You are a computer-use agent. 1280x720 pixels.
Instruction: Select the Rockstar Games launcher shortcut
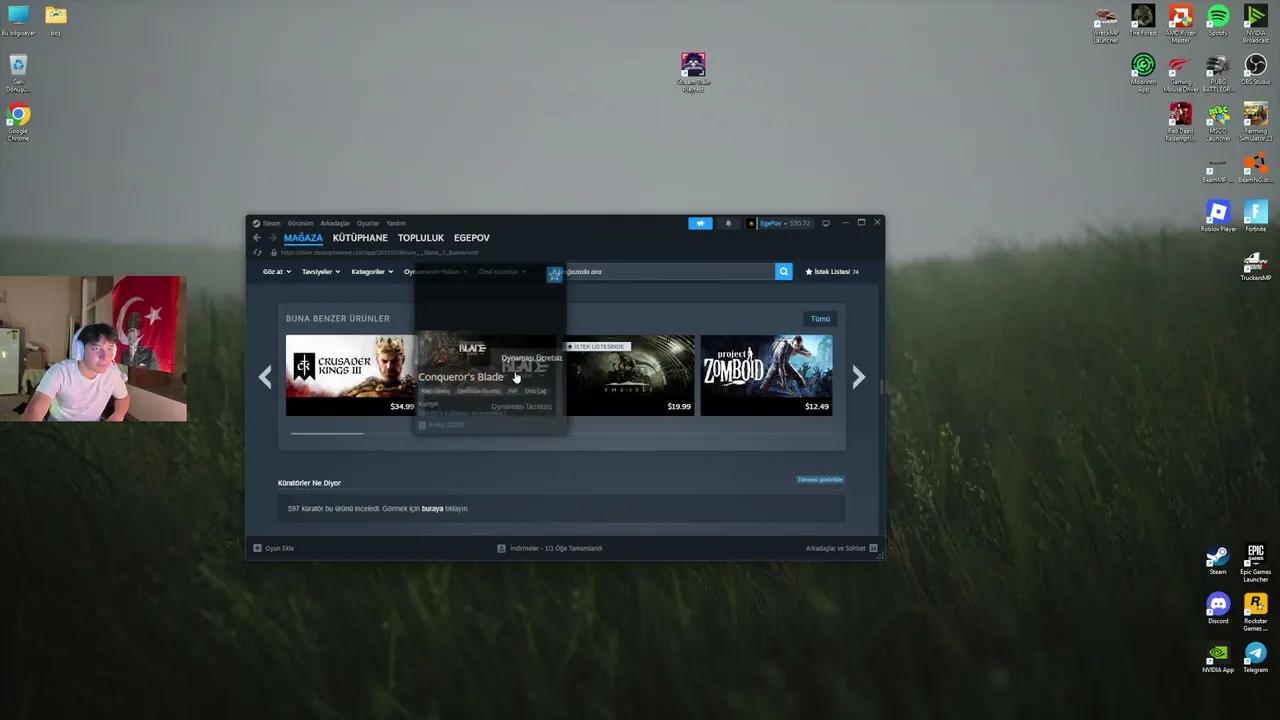point(1255,612)
